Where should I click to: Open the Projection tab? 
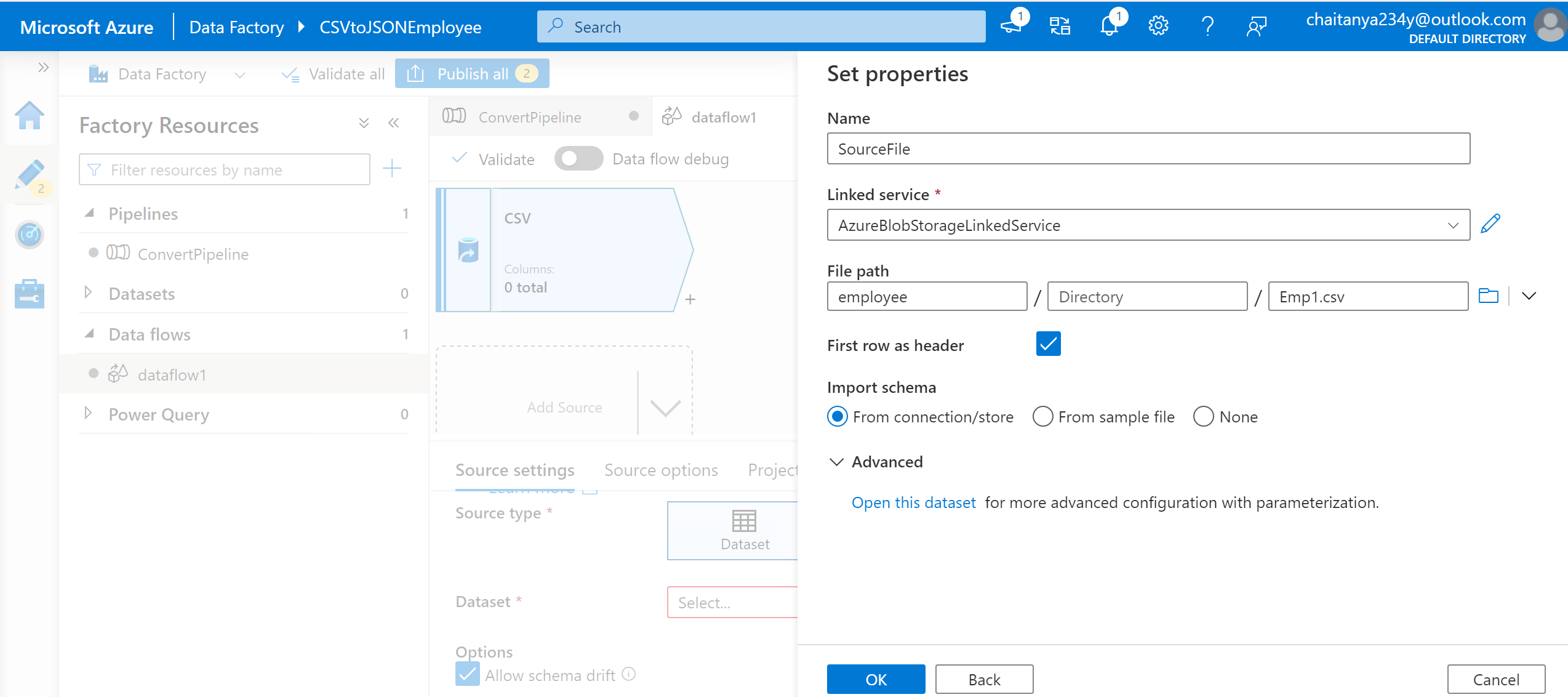tap(773, 470)
